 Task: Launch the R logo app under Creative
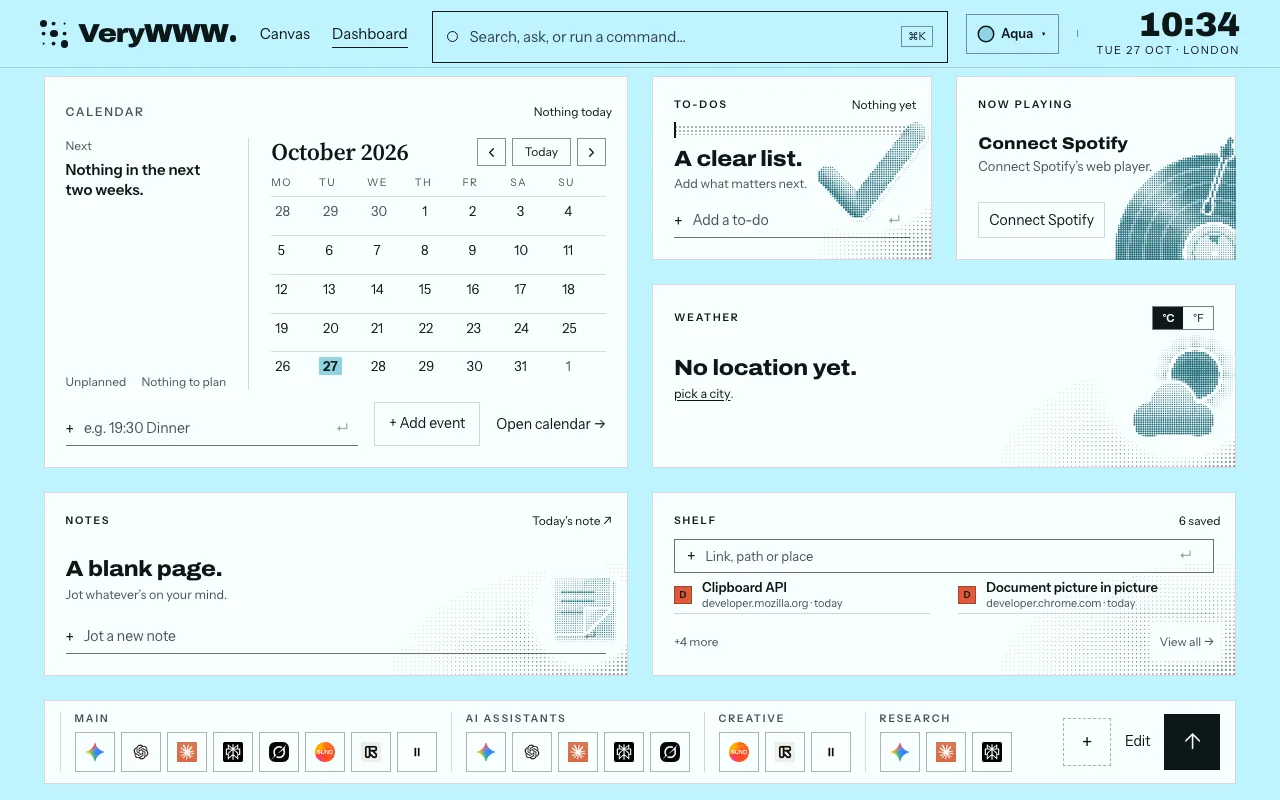coord(785,752)
